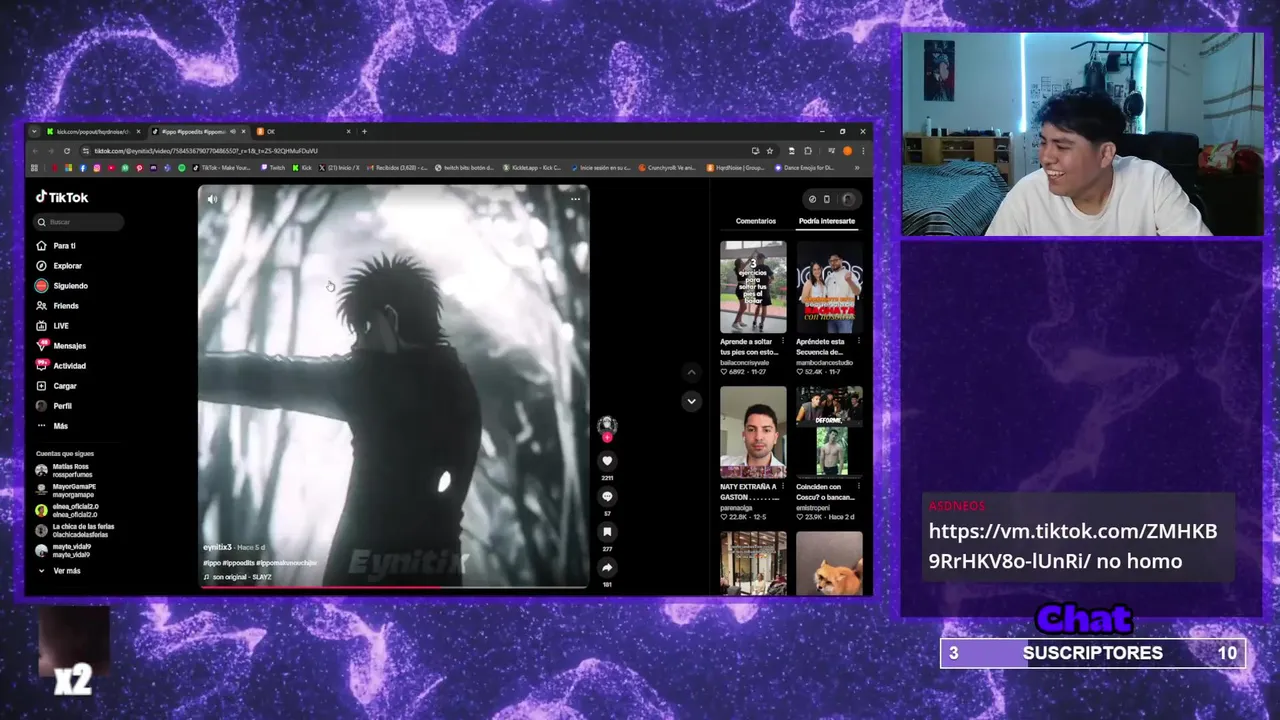Open the creator avatar beside the video
This screenshot has height=720, width=1280.
[x=607, y=425]
